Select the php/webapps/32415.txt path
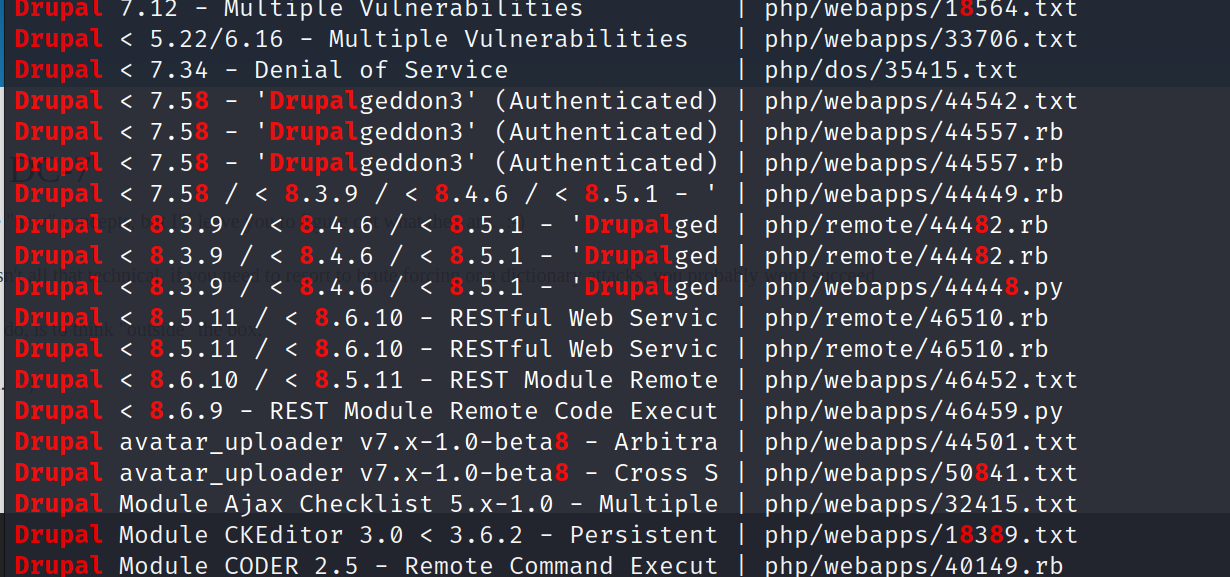This screenshot has width=1230, height=577. pyautogui.click(x=921, y=504)
